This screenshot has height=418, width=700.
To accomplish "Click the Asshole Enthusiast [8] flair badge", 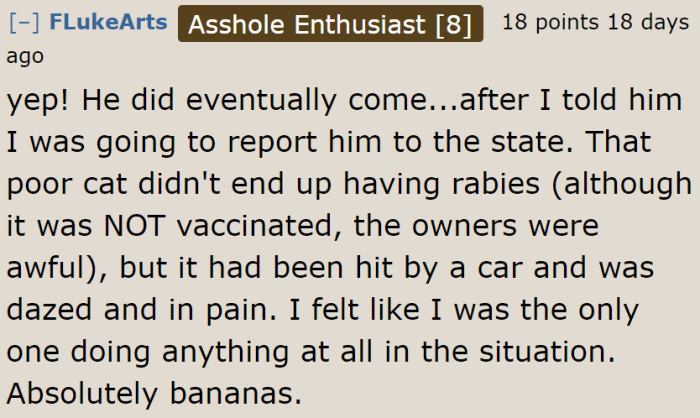I will [x=330, y=23].
